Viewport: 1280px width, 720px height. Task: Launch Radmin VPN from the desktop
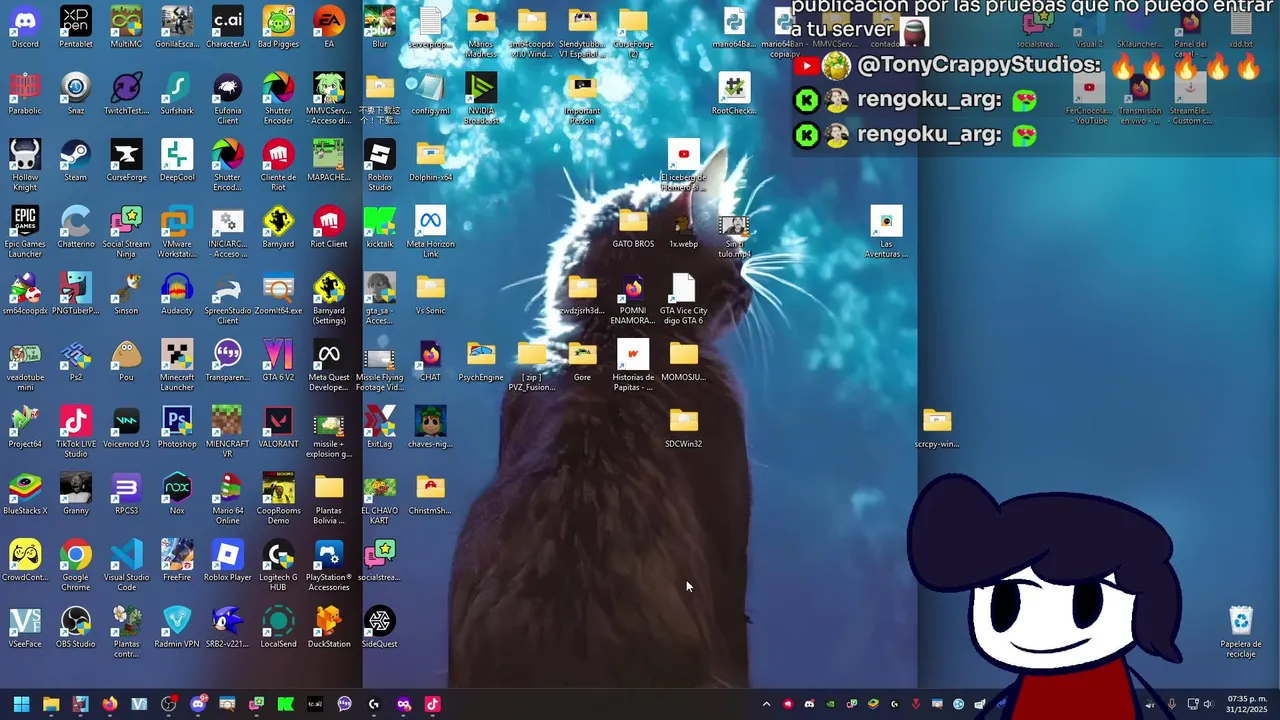(x=177, y=627)
